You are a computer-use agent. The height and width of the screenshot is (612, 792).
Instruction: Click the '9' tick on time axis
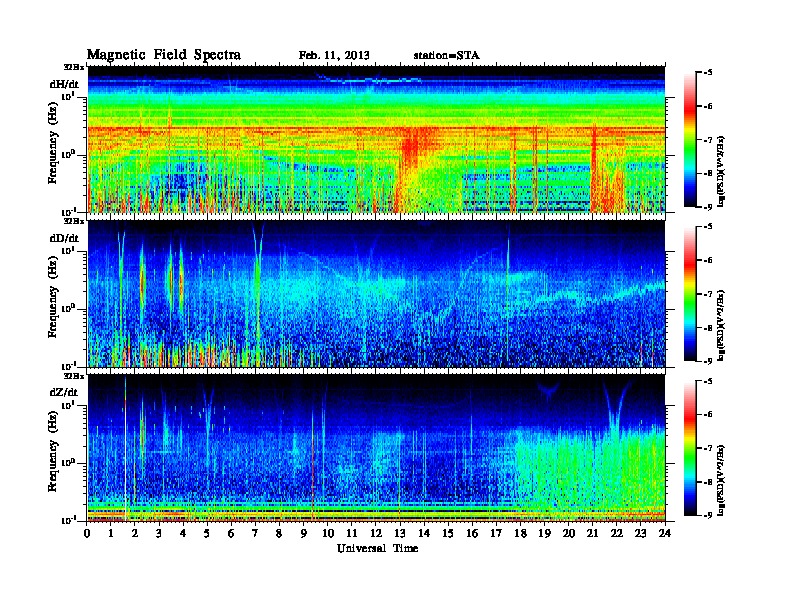(x=304, y=533)
